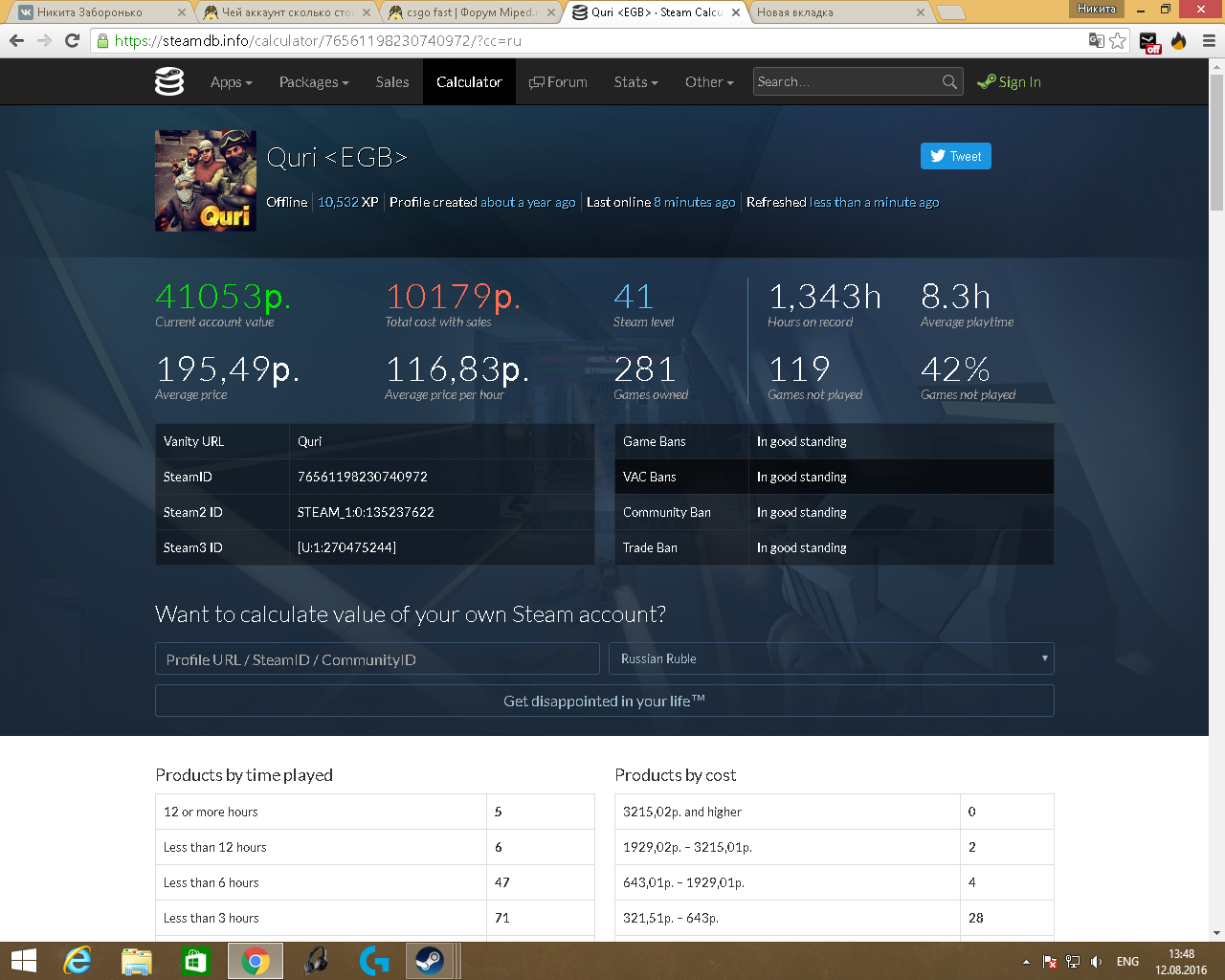Open the Russian Ruble currency dropdown
This screenshot has width=1225, height=980.
pyautogui.click(x=832, y=658)
